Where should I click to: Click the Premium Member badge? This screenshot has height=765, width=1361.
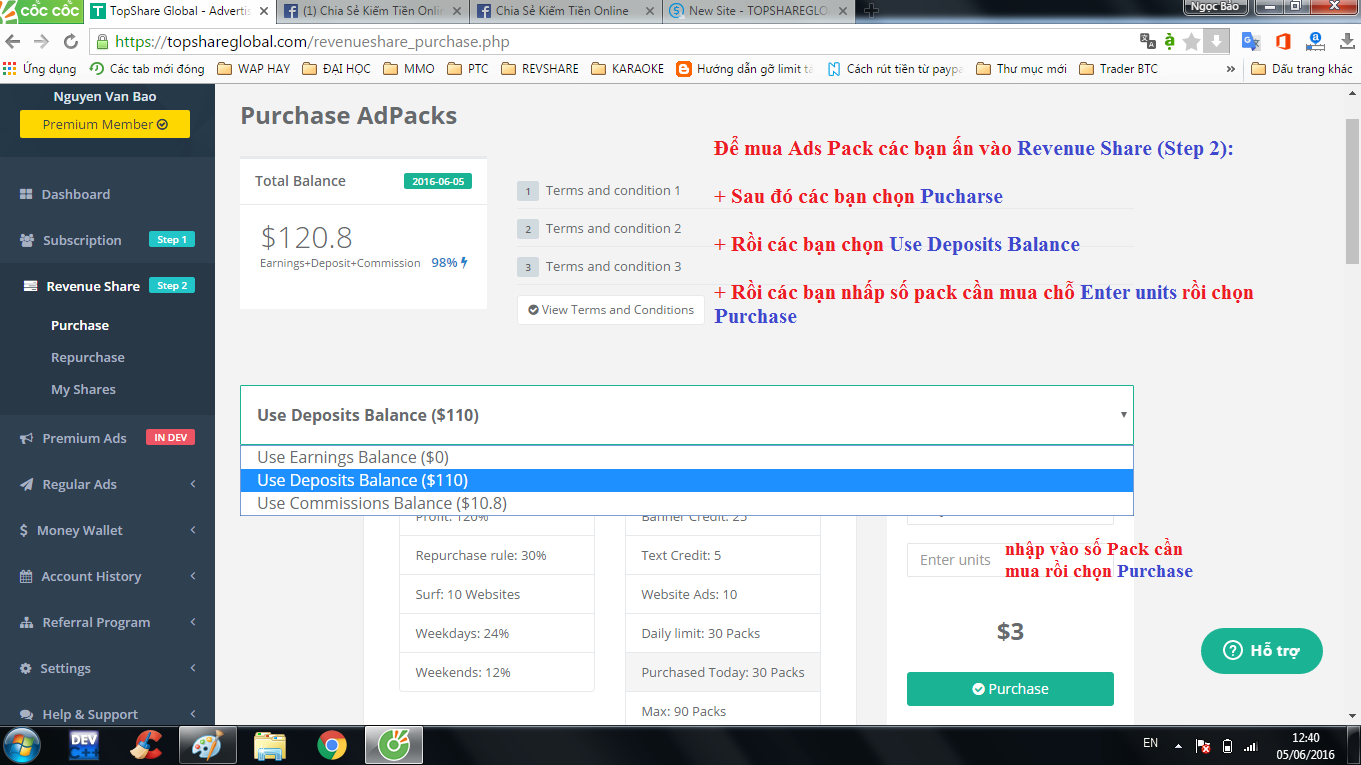pos(105,124)
